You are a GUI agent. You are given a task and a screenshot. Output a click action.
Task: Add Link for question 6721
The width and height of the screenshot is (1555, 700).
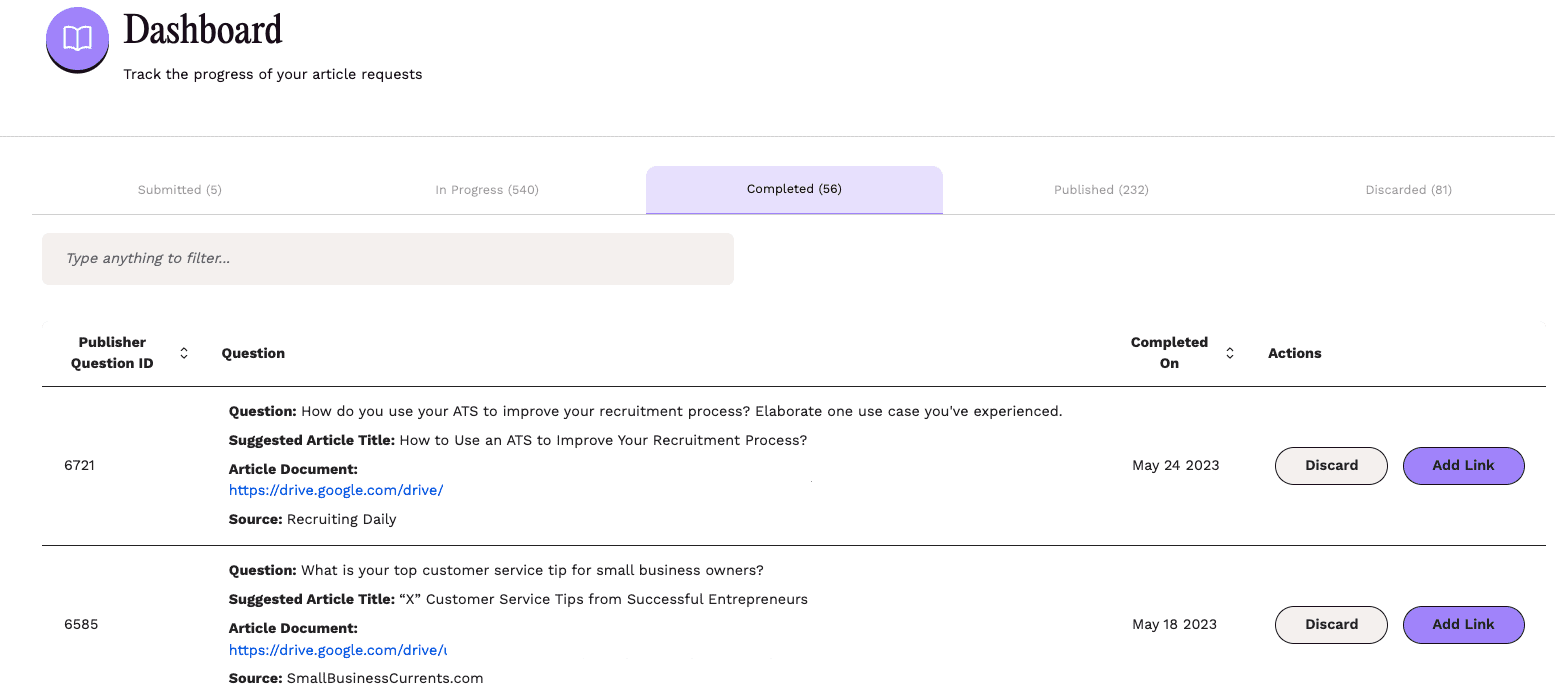point(1463,465)
